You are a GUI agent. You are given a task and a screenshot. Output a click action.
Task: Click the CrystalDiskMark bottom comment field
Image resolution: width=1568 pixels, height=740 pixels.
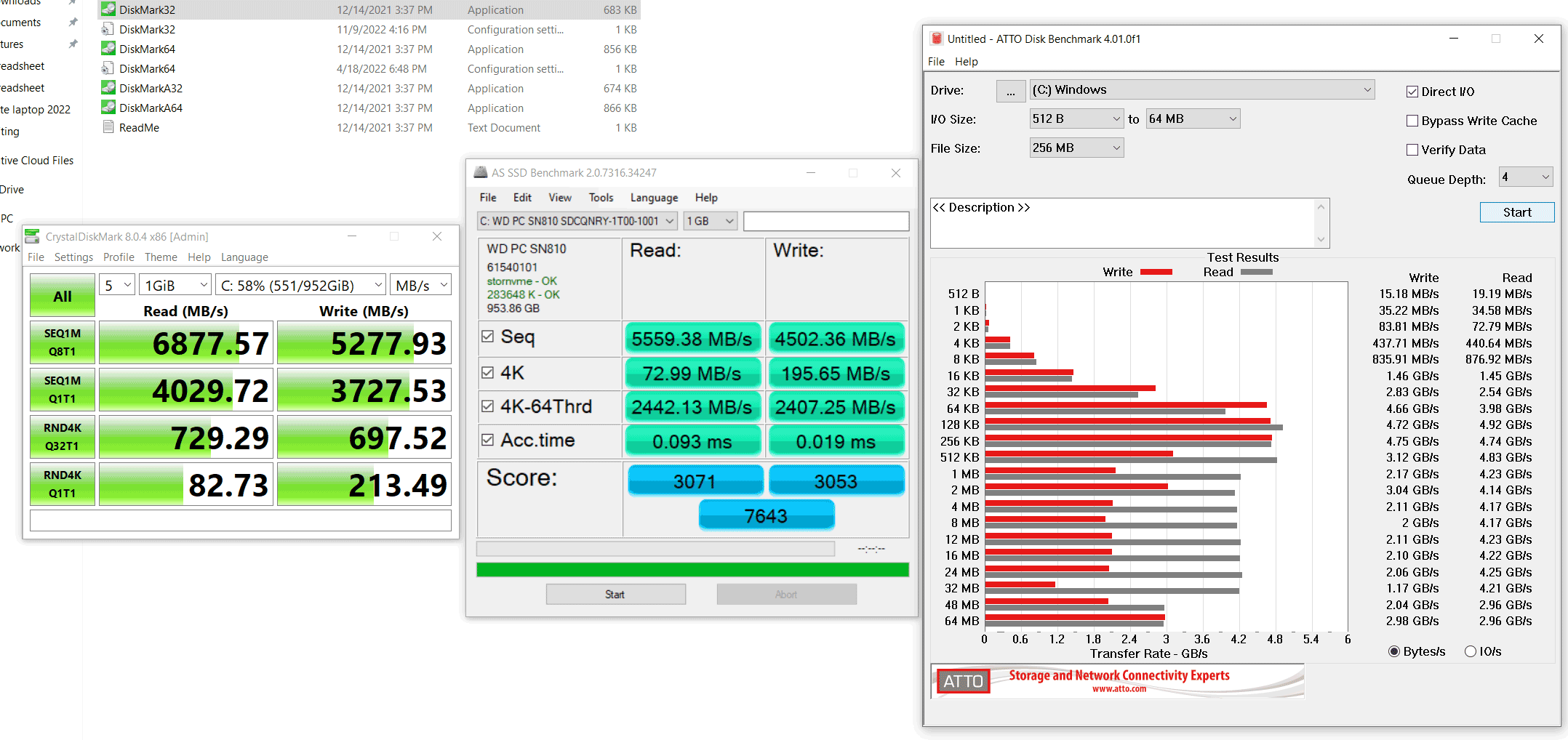coord(241,520)
